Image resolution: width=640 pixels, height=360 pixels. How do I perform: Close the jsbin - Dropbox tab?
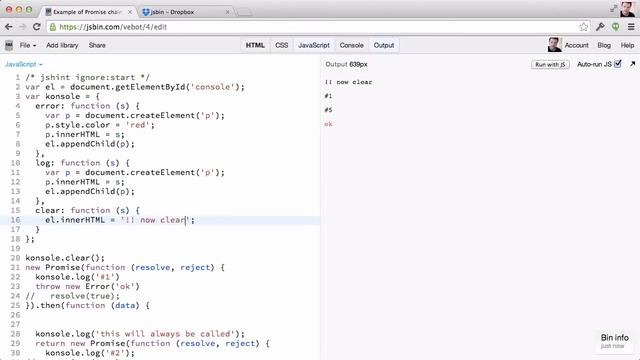click(x=227, y=12)
